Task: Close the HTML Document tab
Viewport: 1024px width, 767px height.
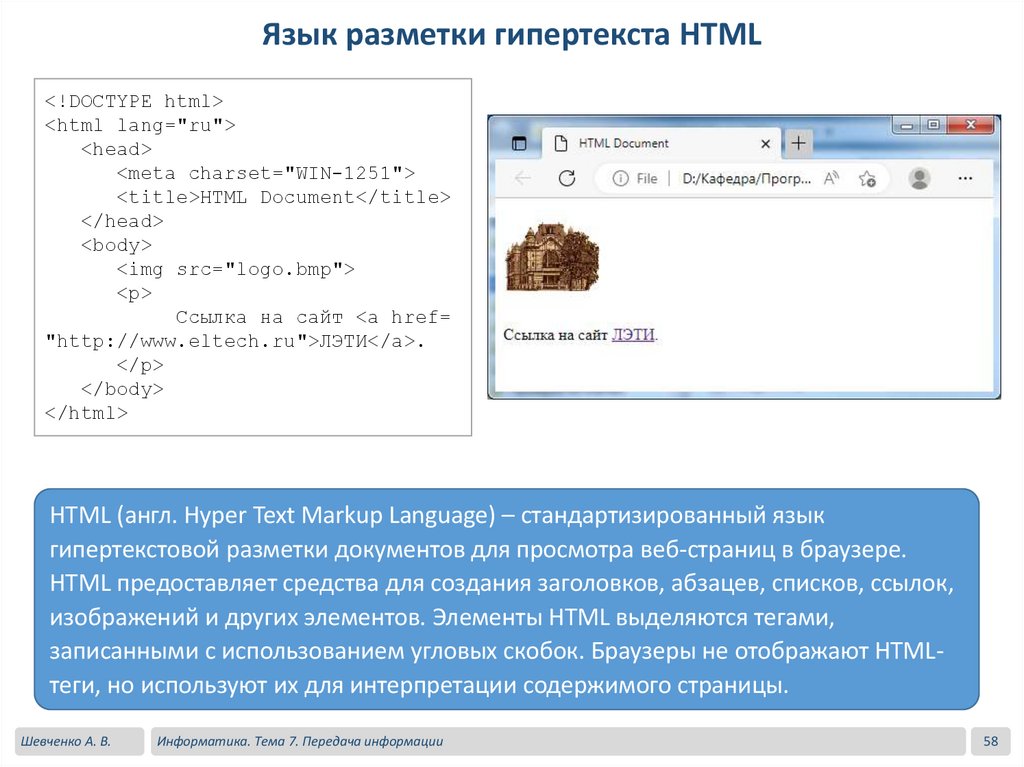Action: (766, 144)
